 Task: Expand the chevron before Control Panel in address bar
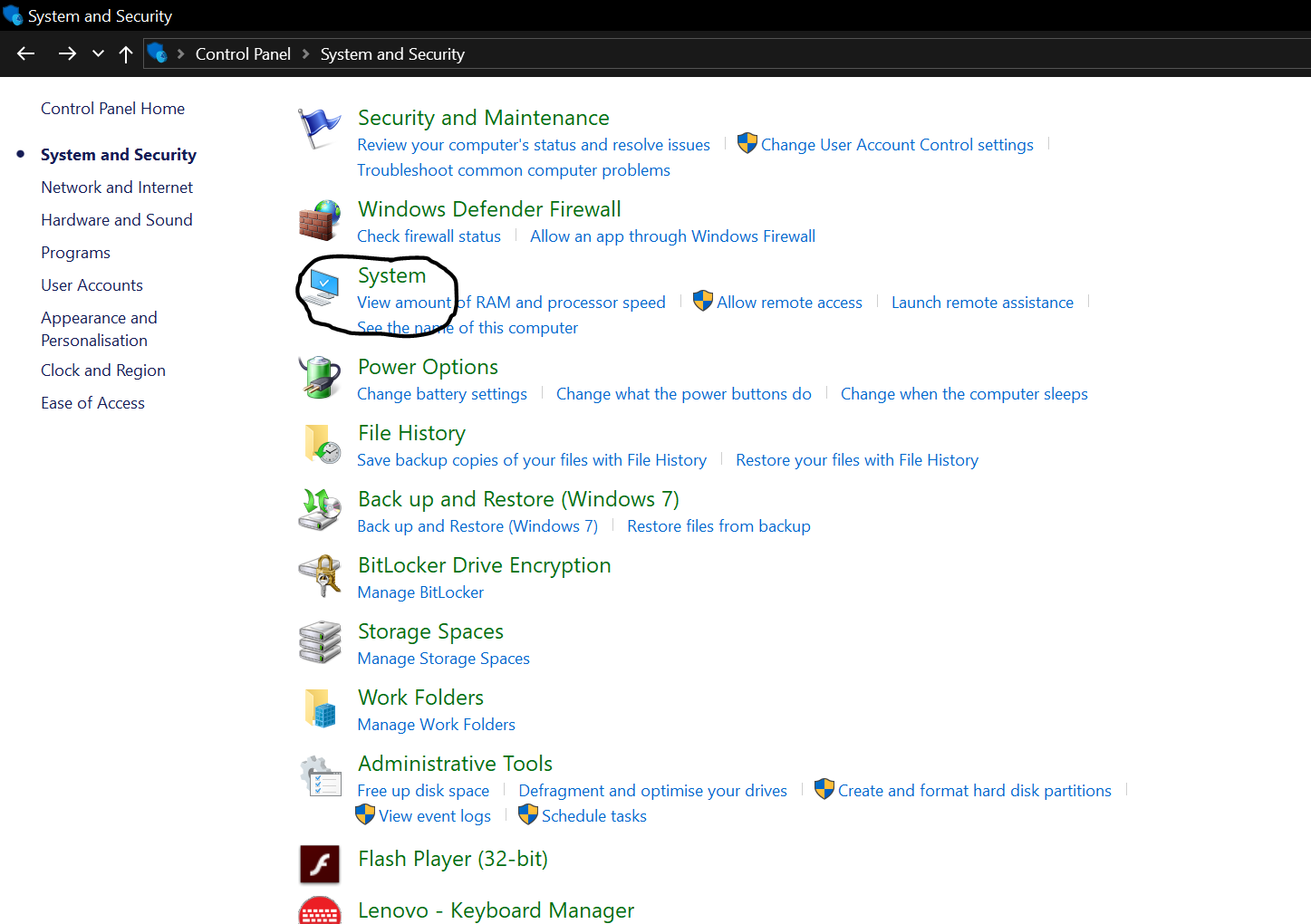point(181,54)
